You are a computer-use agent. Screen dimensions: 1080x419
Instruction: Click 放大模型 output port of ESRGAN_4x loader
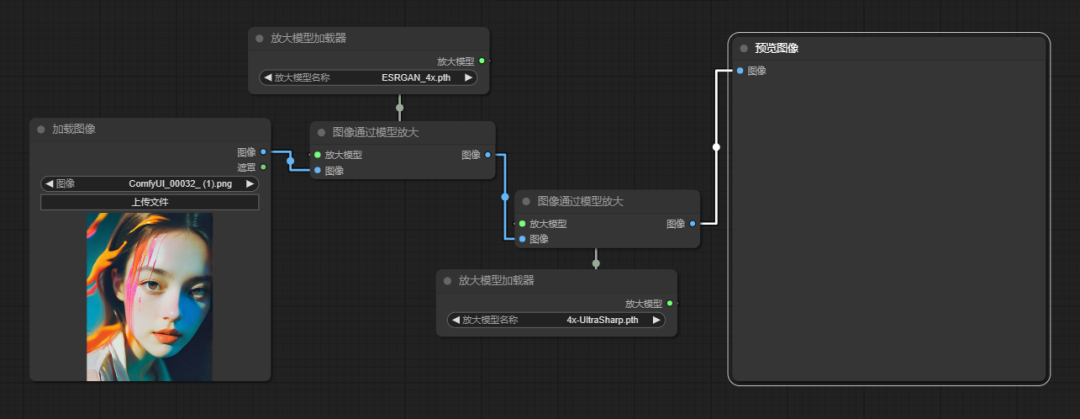[x=481, y=61]
